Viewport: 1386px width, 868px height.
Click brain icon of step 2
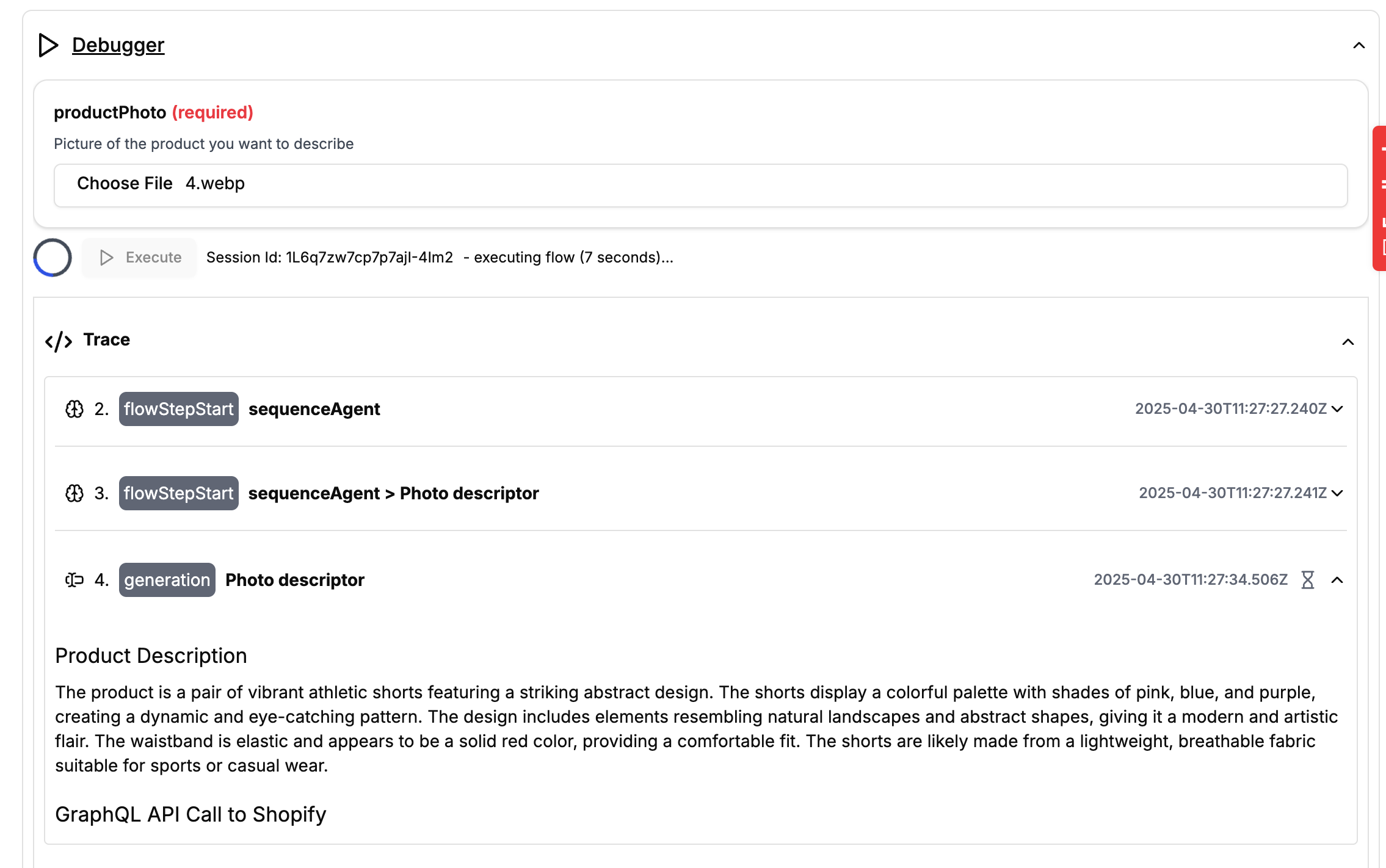pos(74,409)
